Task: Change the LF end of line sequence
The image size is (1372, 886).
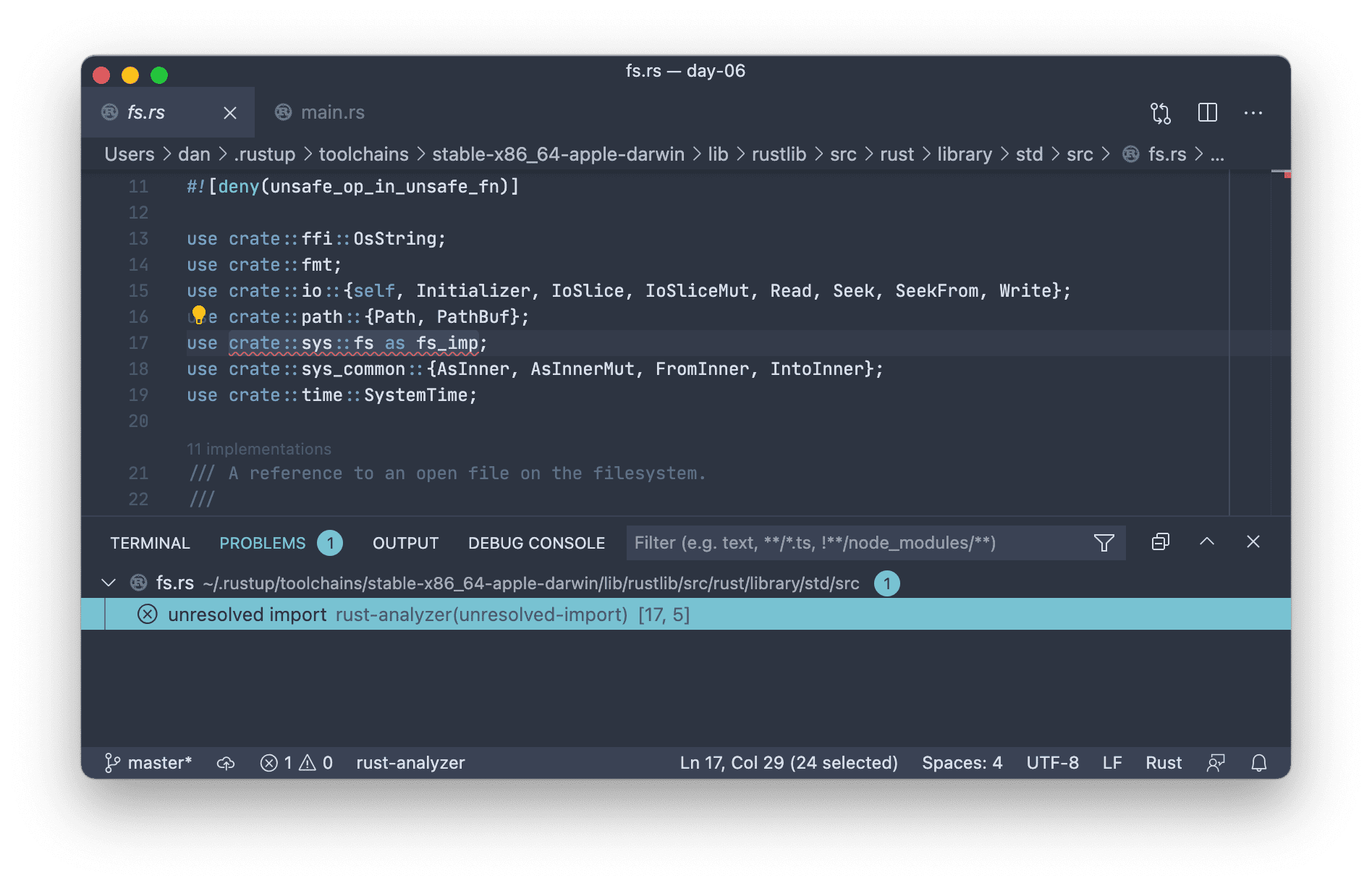Action: point(1111,763)
